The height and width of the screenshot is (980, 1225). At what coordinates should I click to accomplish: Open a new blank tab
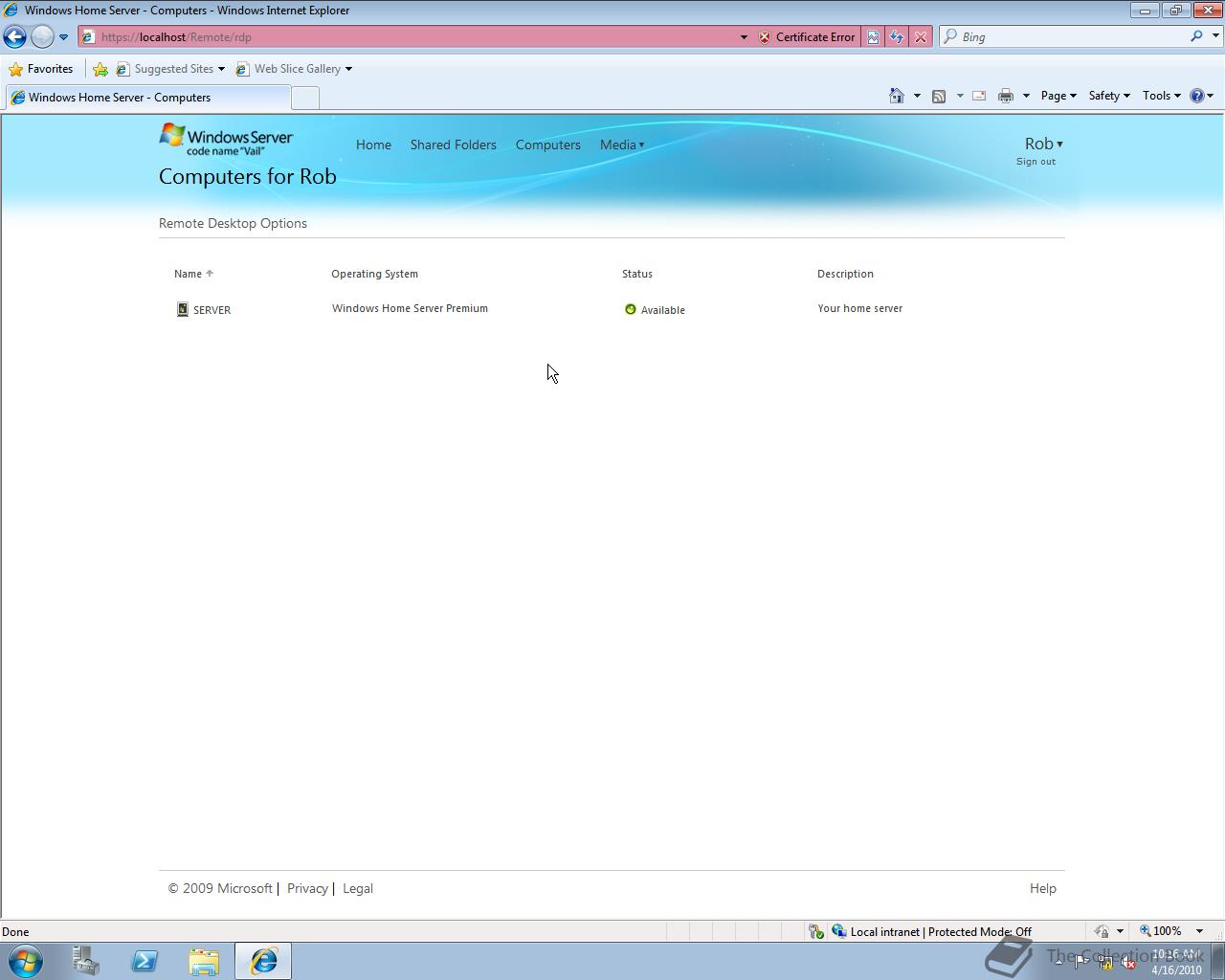pyautogui.click(x=304, y=98)
